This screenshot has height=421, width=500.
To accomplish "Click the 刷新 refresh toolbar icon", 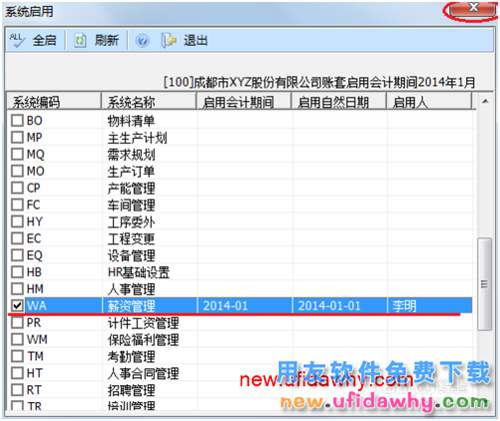I will point(80,41).
